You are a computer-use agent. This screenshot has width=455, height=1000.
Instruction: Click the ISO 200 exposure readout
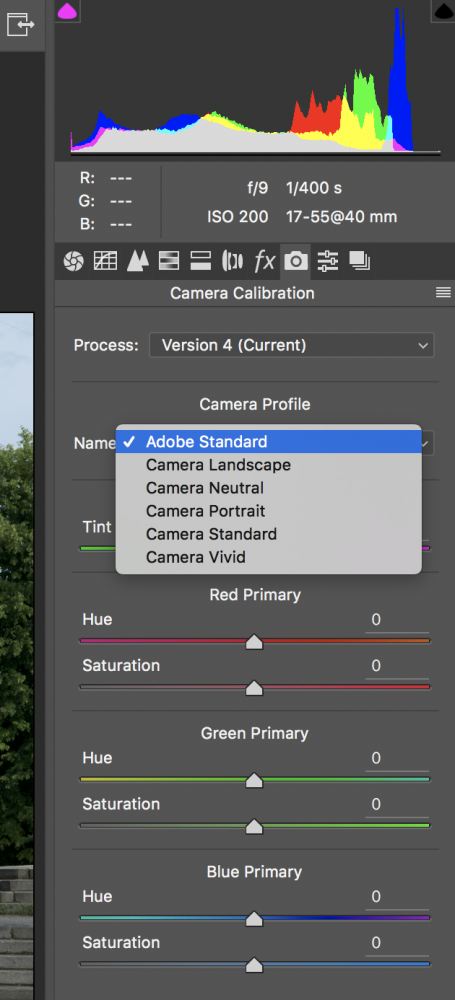237,217
